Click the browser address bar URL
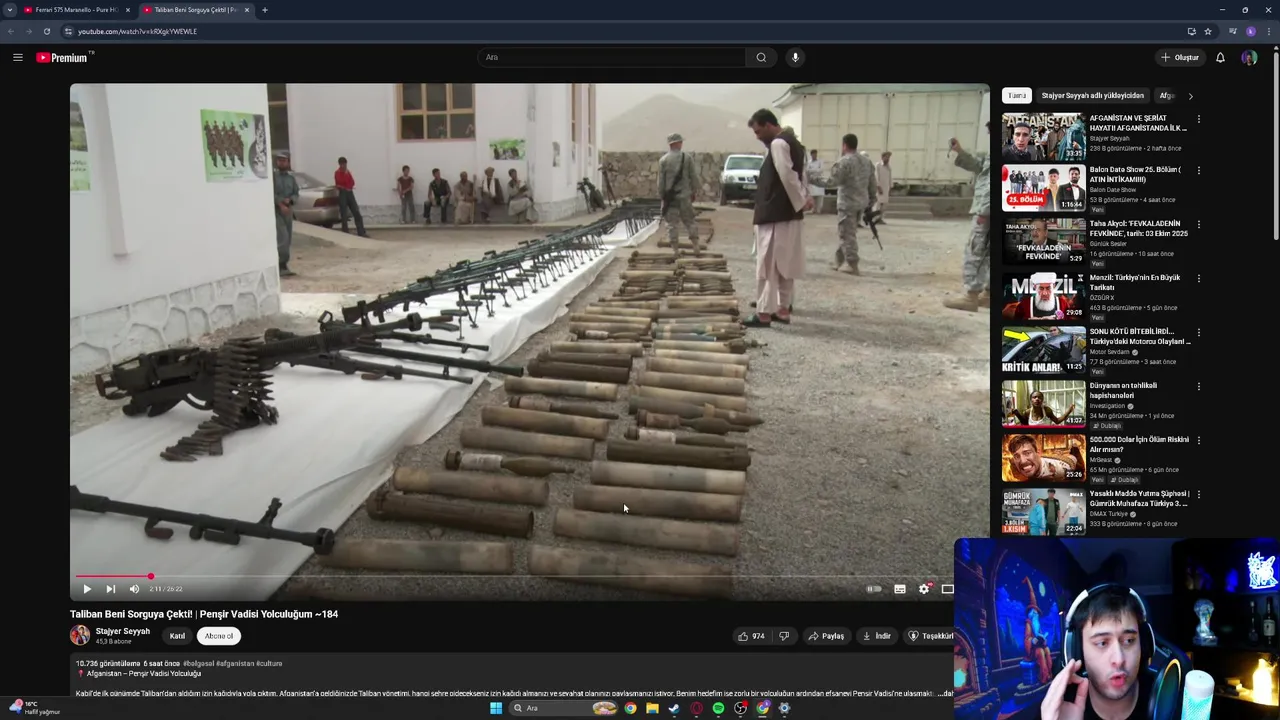This screenshot has width=1280, height=720. [137, 32]
